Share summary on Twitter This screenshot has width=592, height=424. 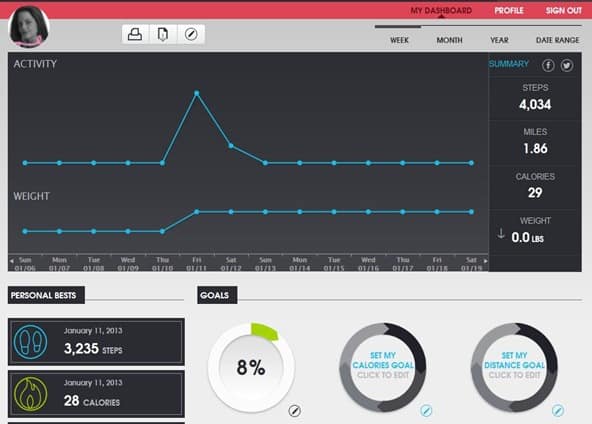coord(567,65)
